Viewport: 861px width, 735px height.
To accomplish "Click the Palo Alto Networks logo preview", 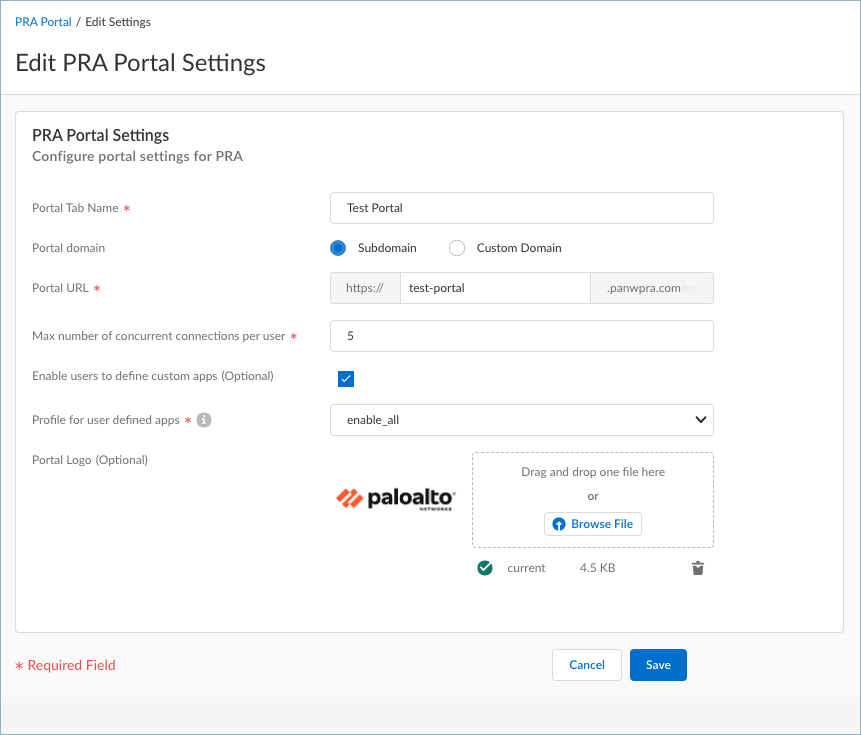I will tap(396, 499).
